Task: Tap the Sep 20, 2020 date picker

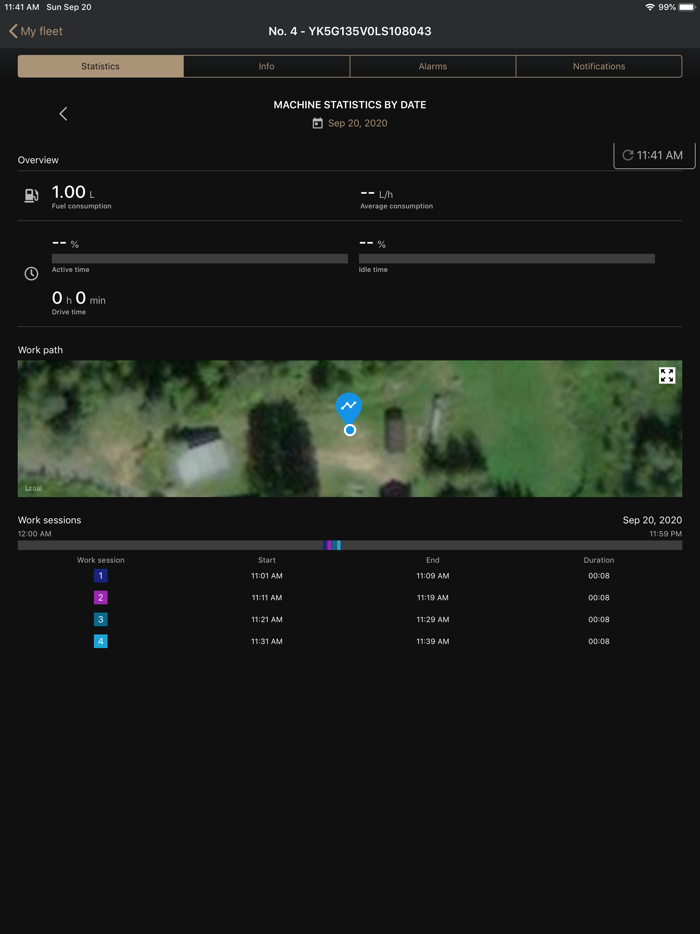Action: [357, 123]
